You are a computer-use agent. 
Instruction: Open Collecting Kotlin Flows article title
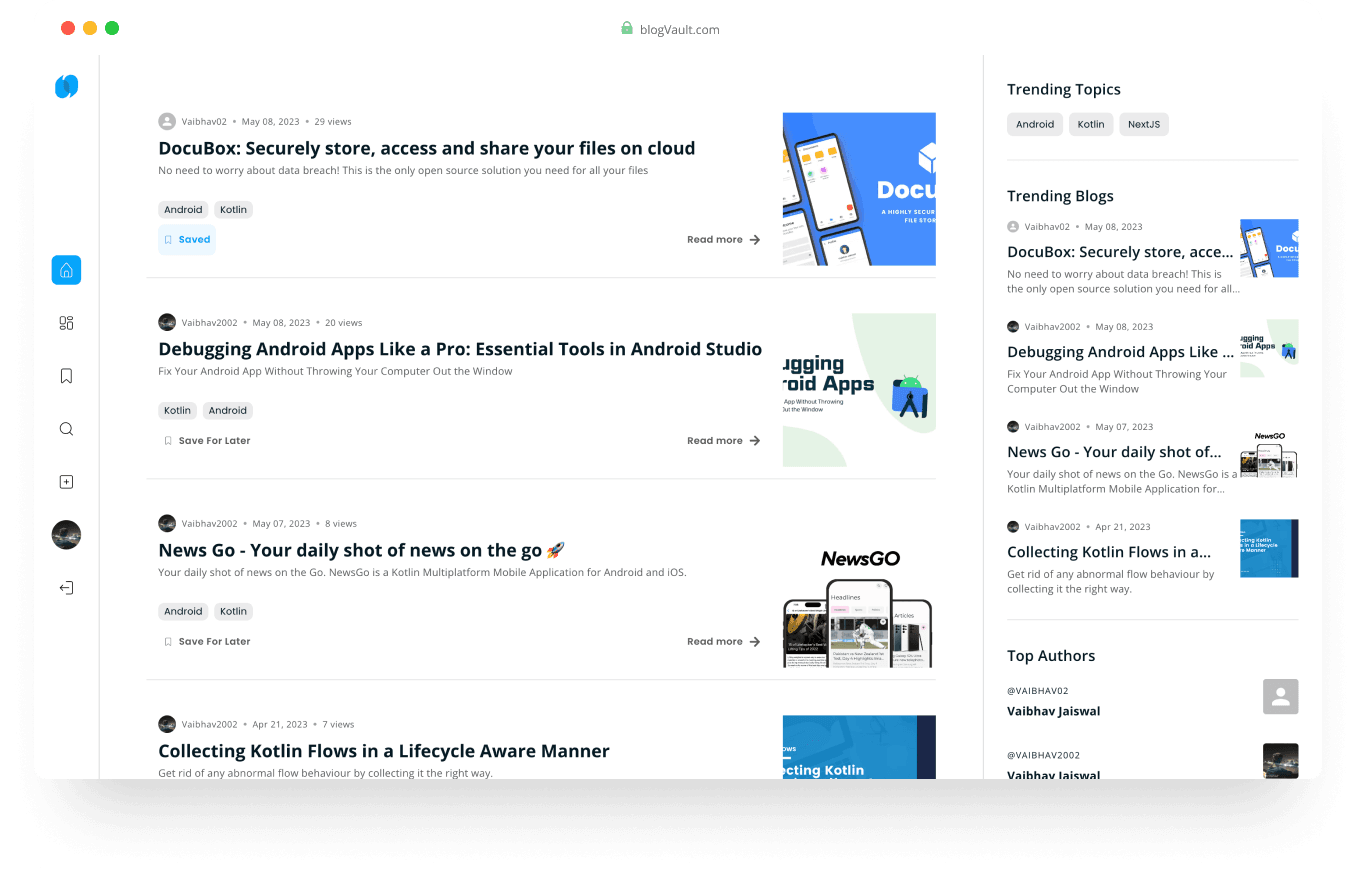(x=384, y=751)
